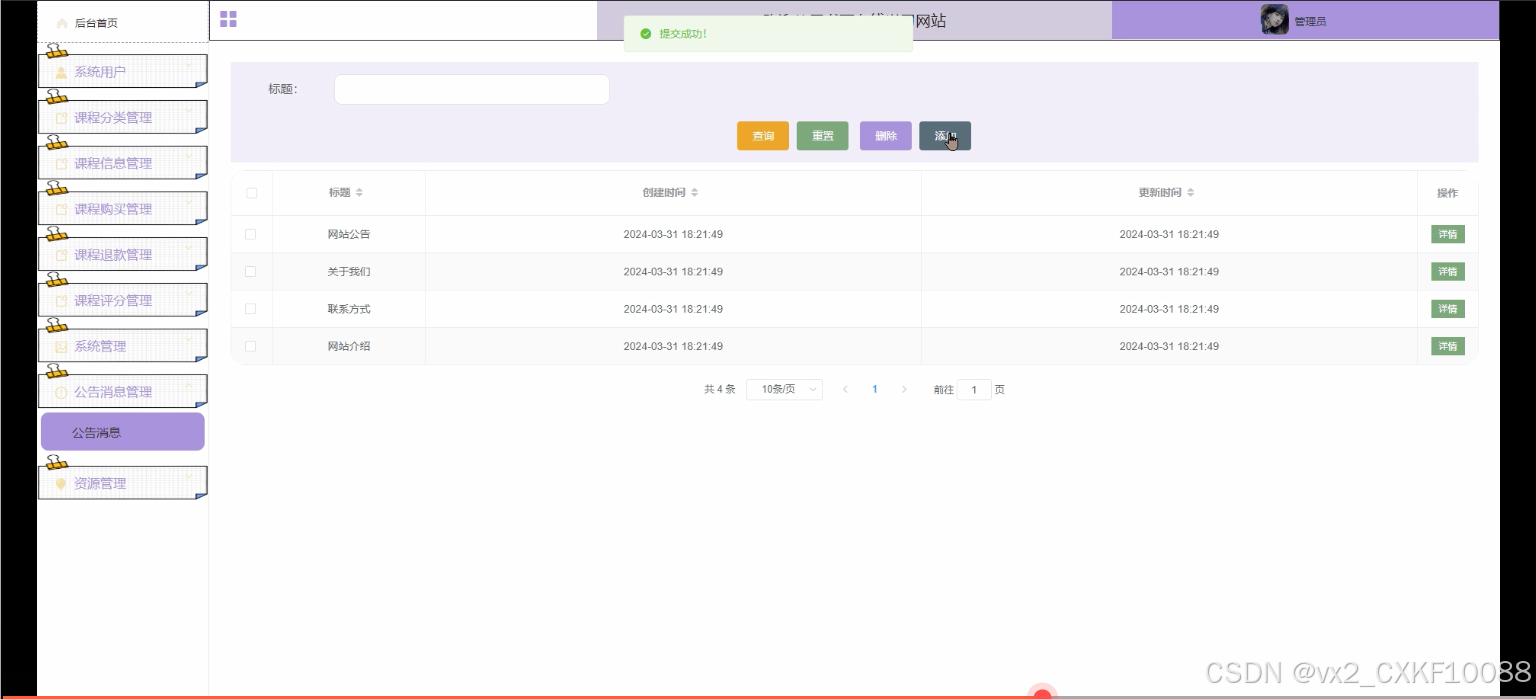
Task: Click the icon beside 课程信息管理
Action: 61,164
